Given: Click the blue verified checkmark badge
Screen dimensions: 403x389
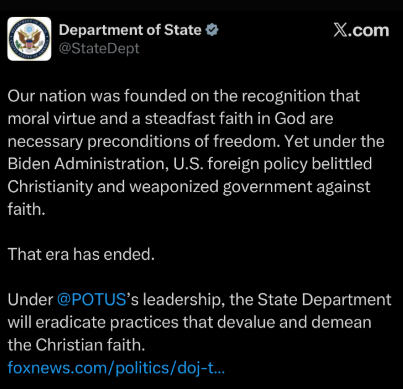Looking at the screenshot, I should pos(212,30).
